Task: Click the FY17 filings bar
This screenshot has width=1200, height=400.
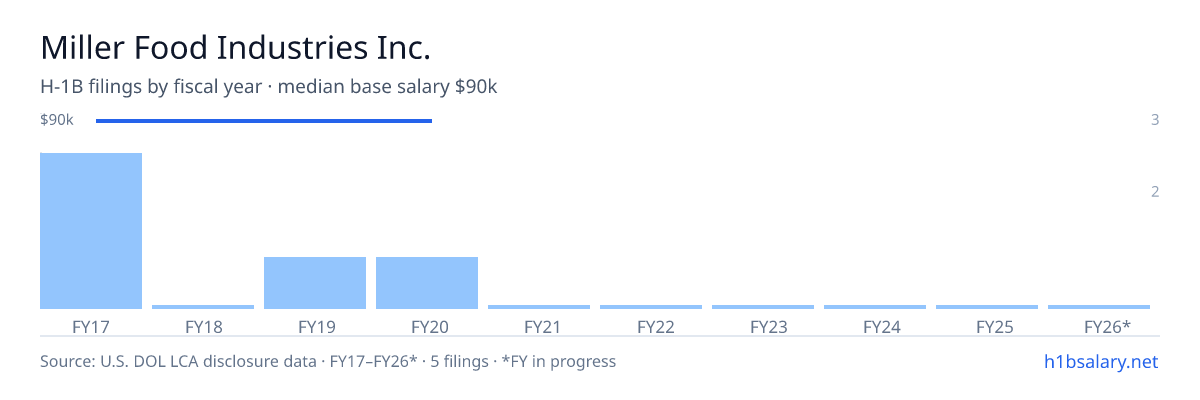Action: (x=91, y=231)
